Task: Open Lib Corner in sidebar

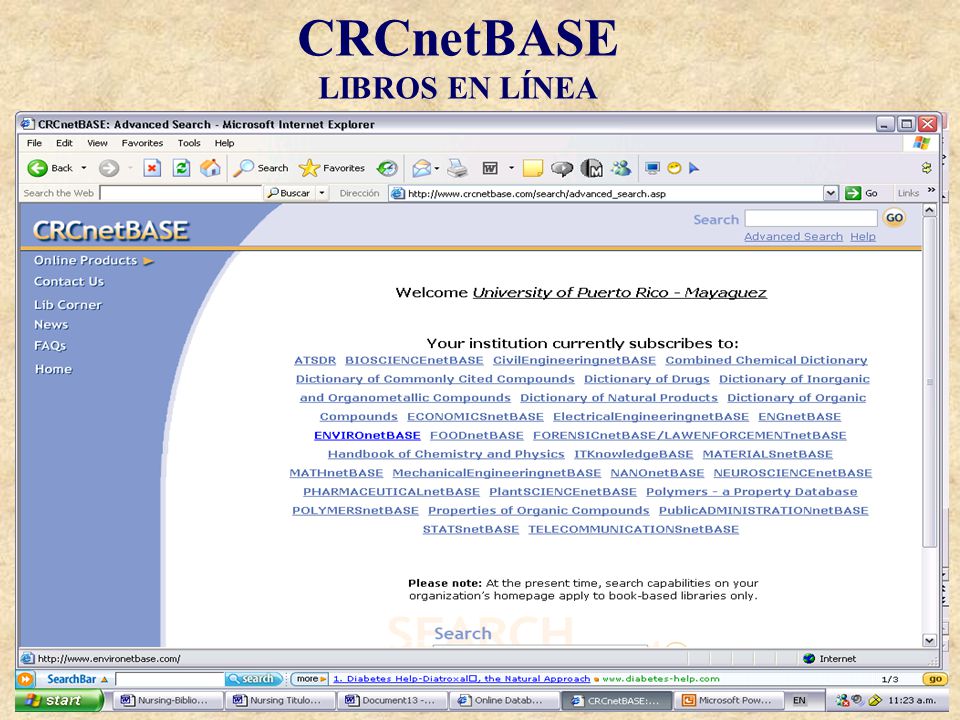Action: pyautogui.click(x=67, y=305)
